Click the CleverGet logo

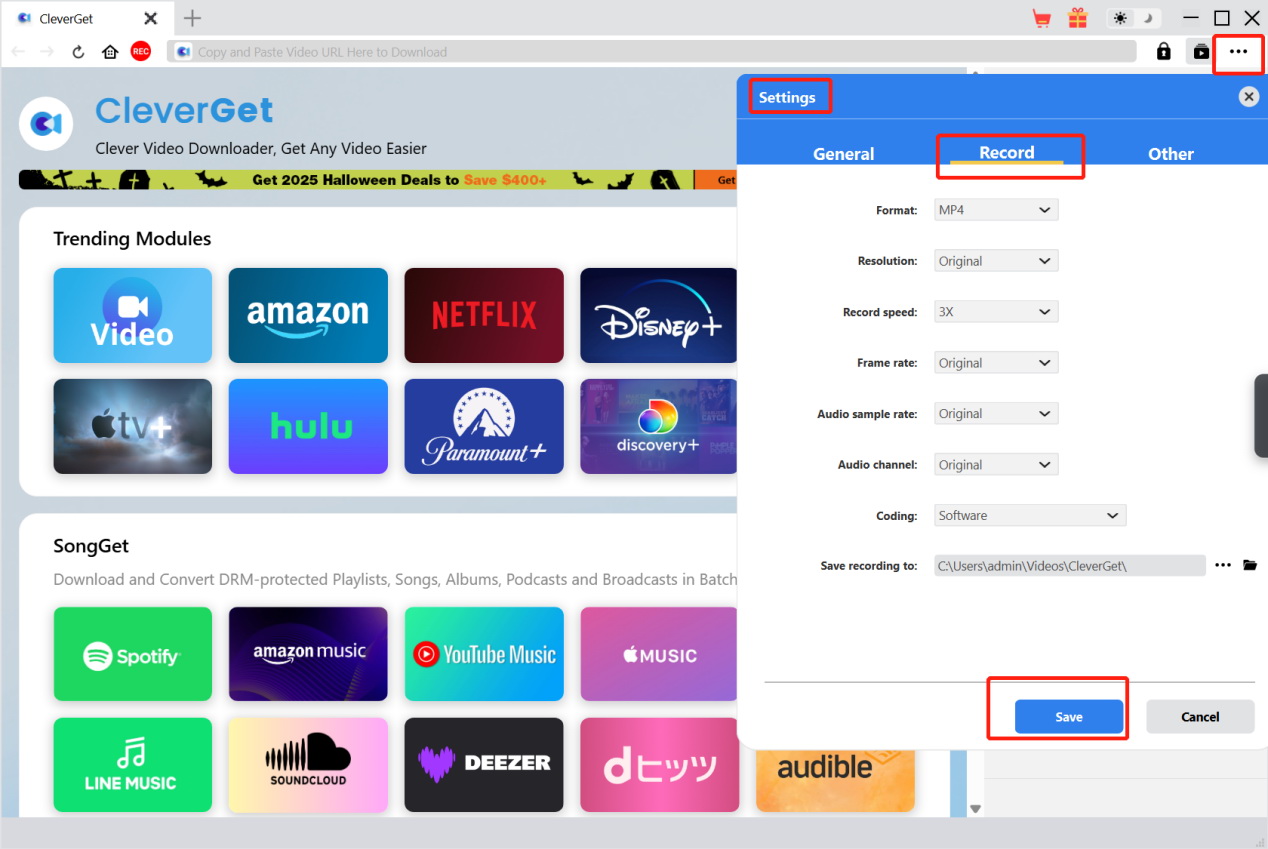[46, 123]
